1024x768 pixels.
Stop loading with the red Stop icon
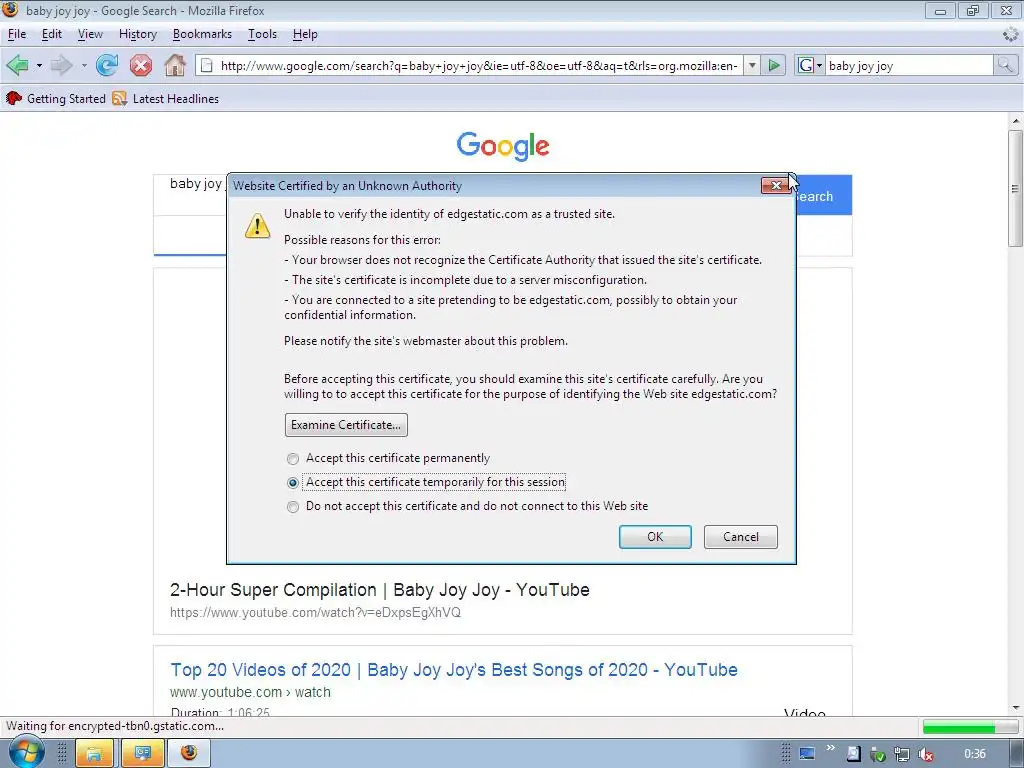tap(140, 65)
